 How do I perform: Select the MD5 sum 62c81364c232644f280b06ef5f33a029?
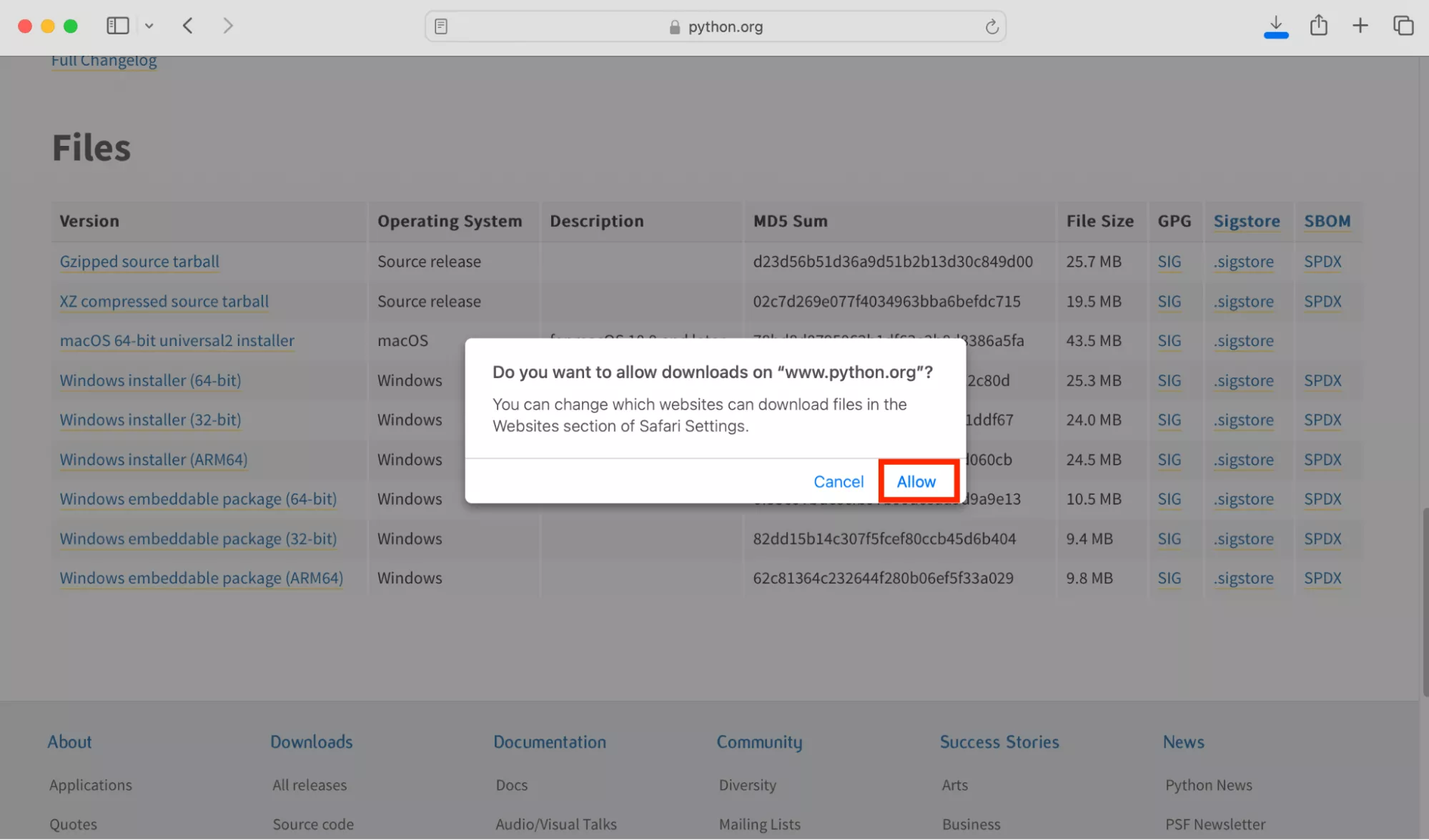coord(883,578)
